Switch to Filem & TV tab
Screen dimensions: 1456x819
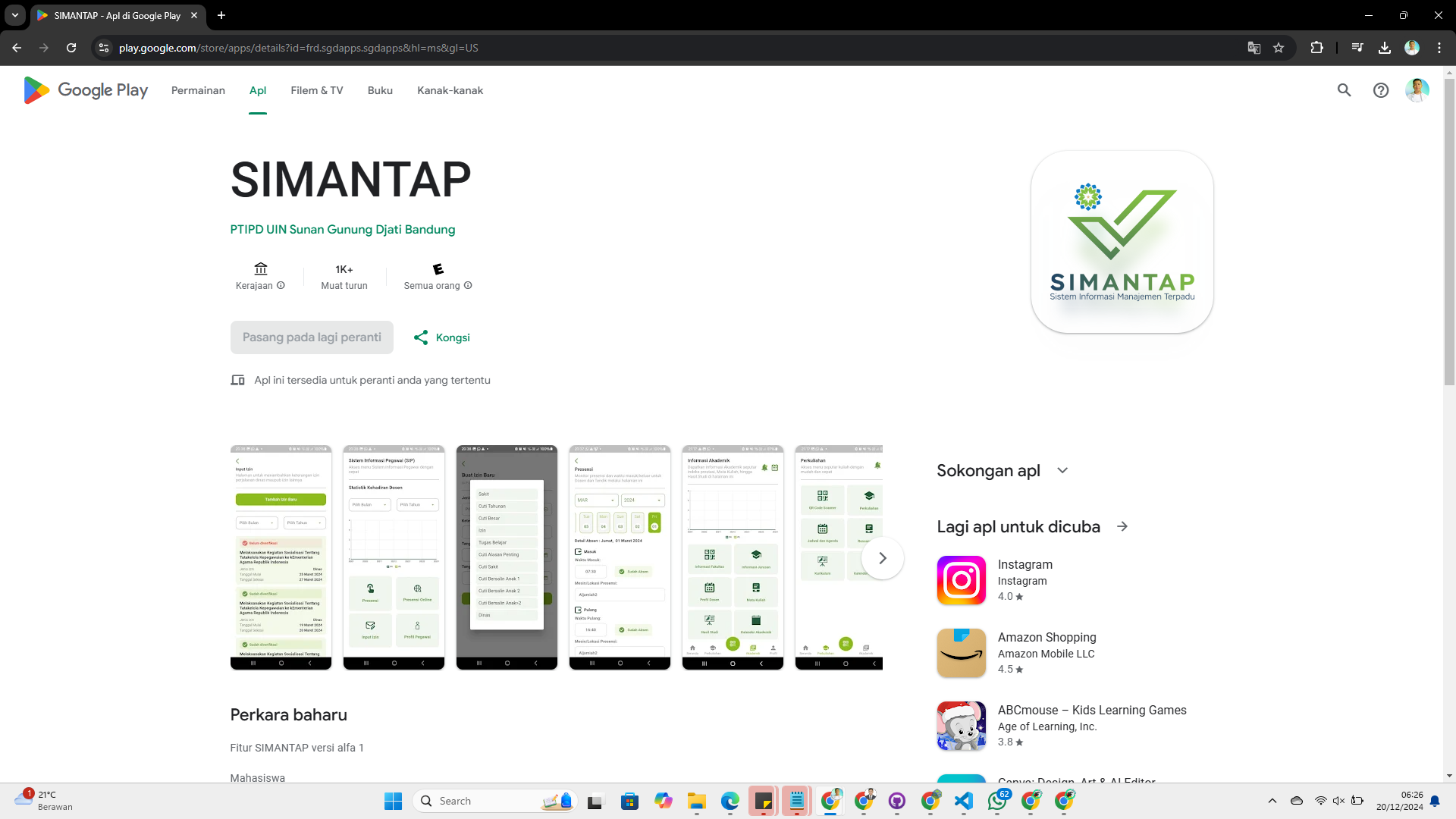pos(317,90)
